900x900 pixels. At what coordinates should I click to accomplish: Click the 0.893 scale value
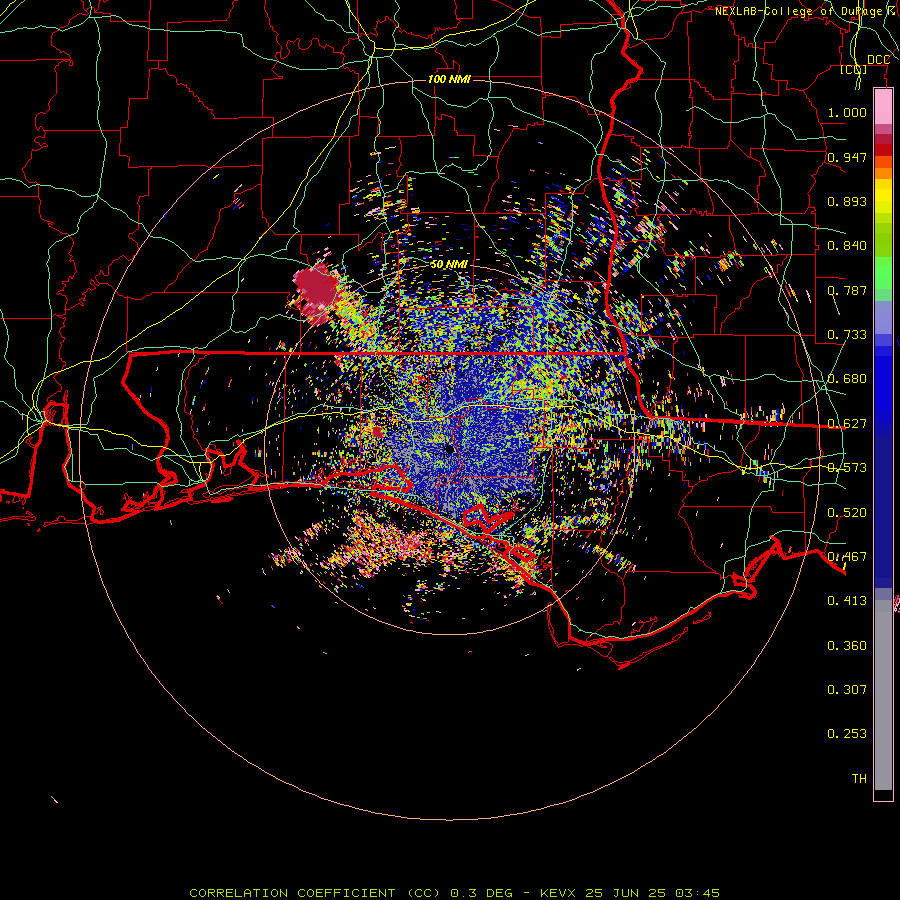847,201
